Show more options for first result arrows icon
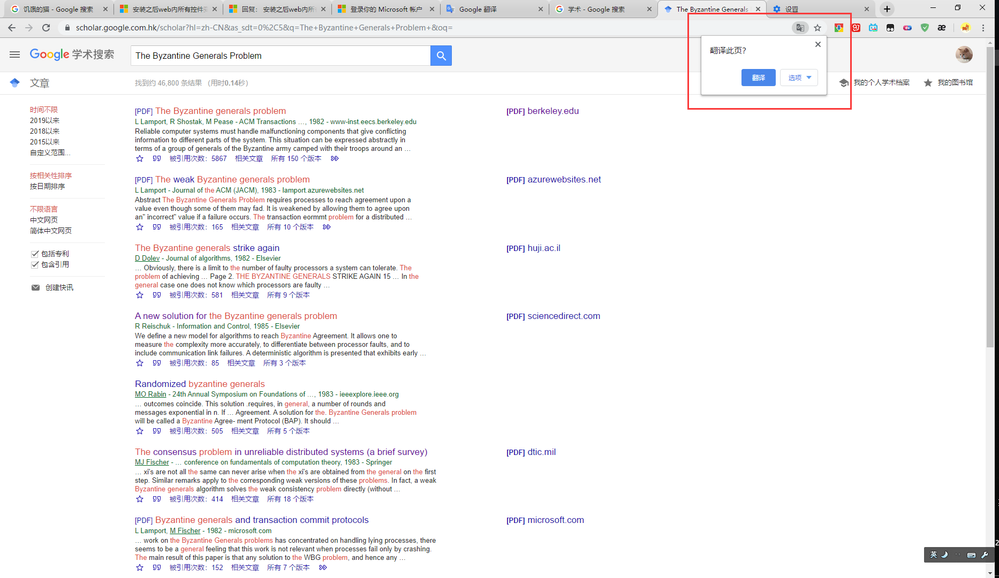This screenshot has width=999, height=578. click(334, 159)
